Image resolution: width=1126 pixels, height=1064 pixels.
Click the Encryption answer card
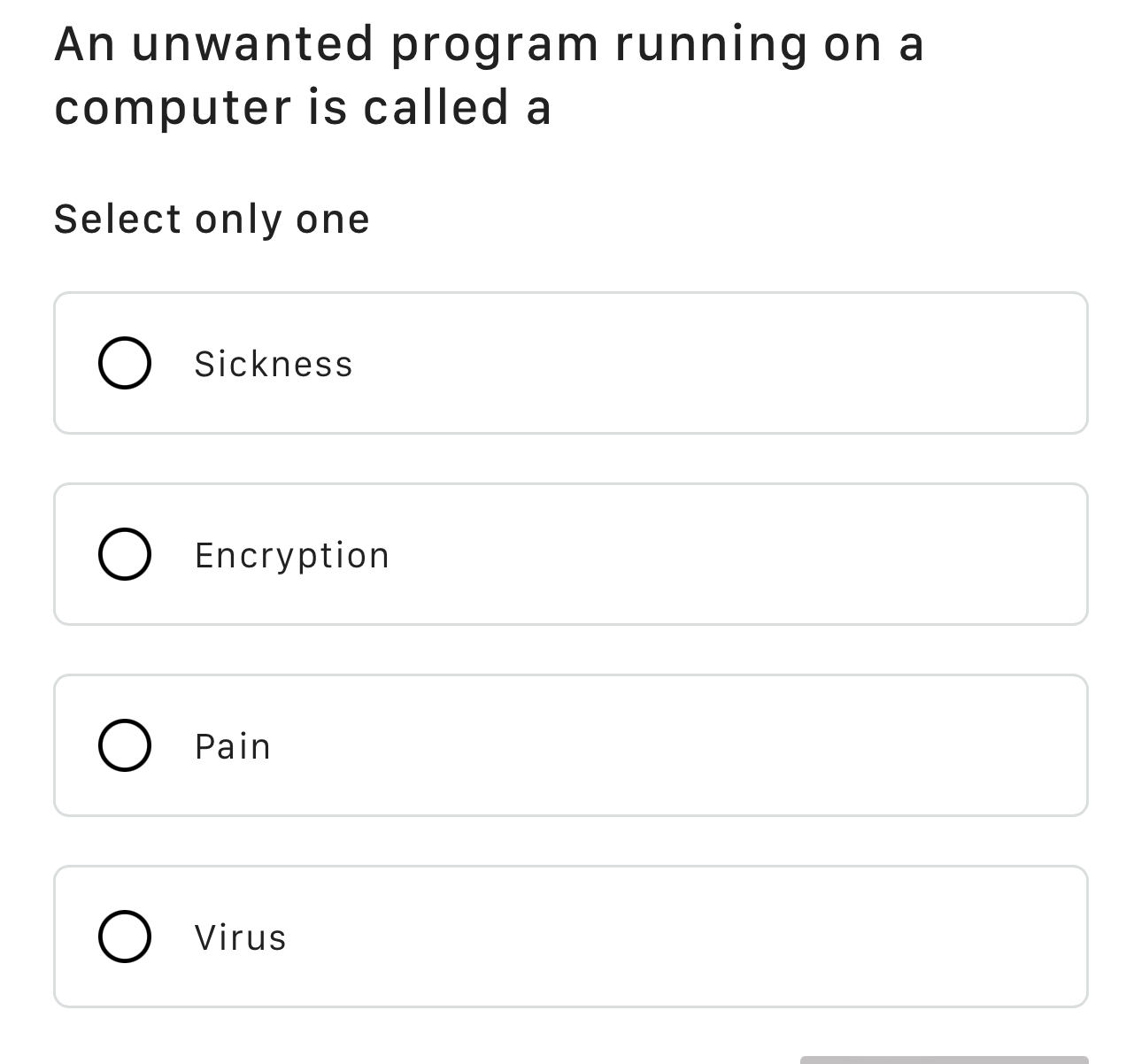(571, 554)
